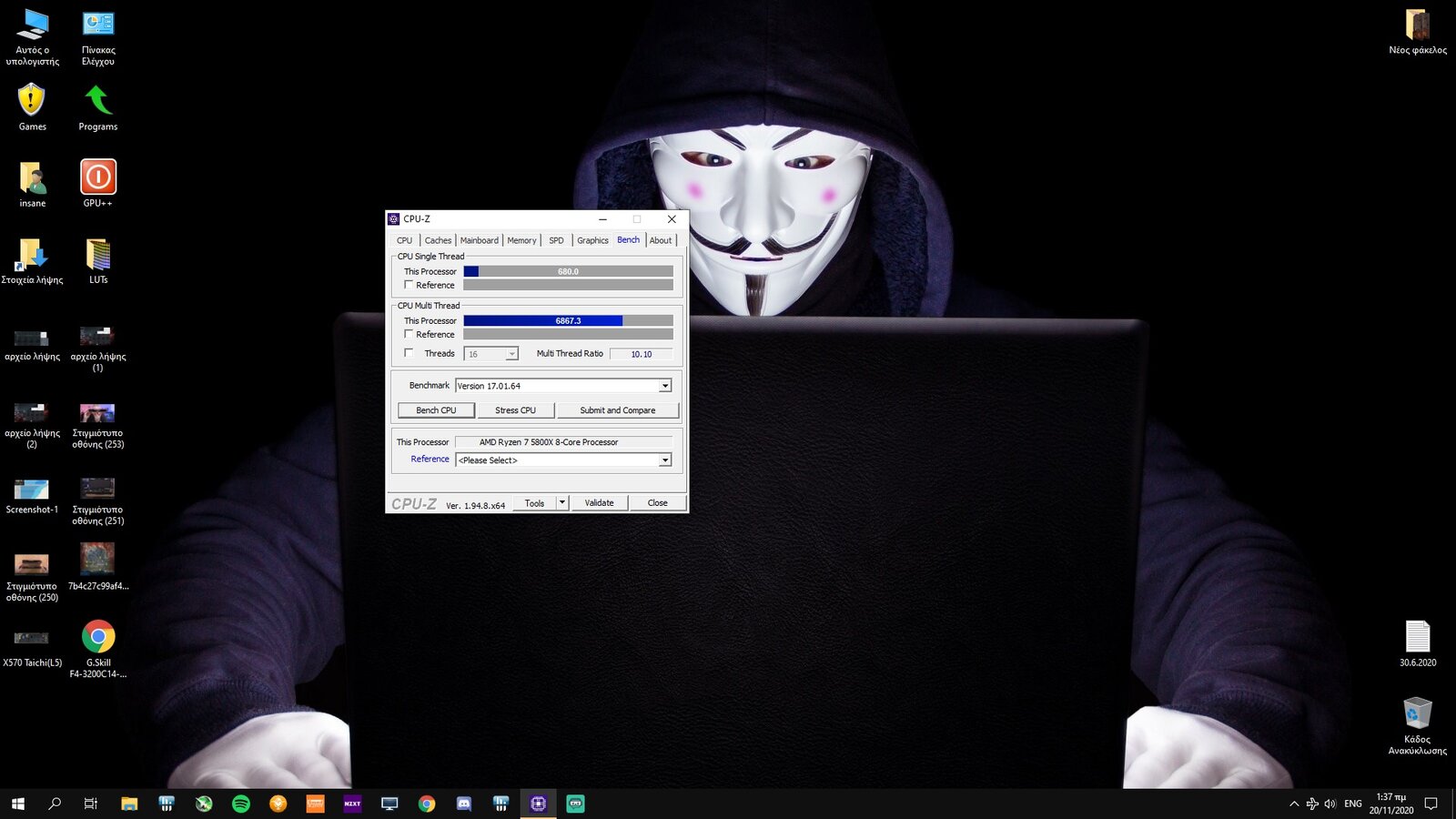Click the Multi Thread Ratio value 10.10
This screenshot has height=819, width=1456.
click(x=642, y=354)
